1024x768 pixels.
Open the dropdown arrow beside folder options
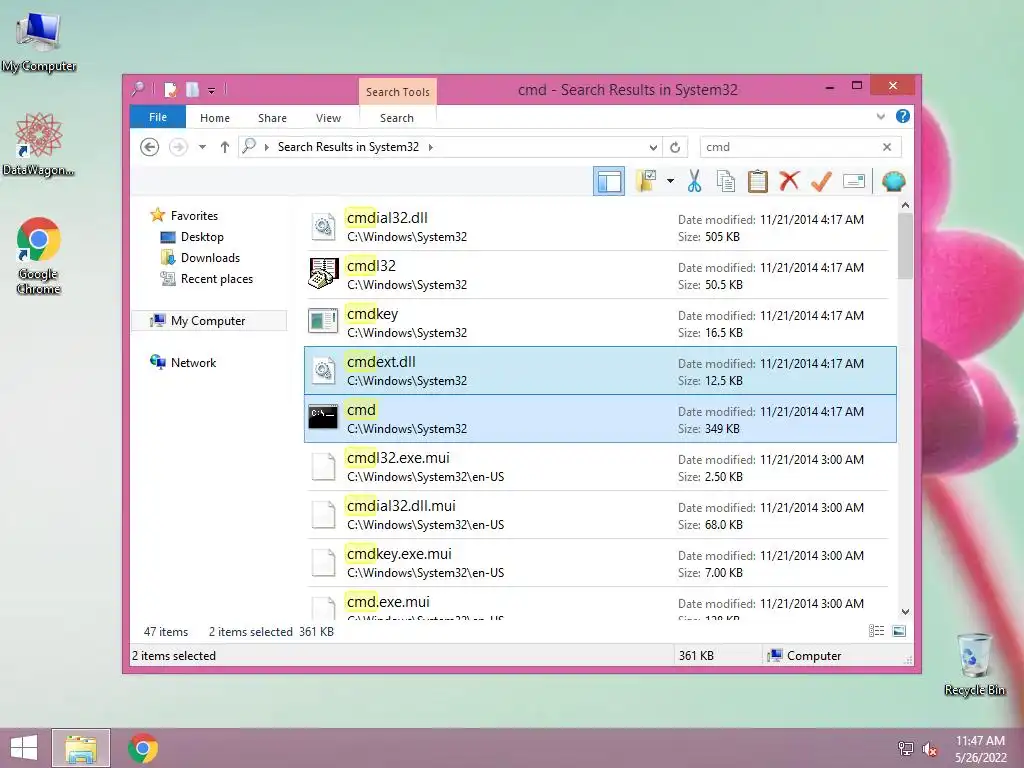[x=670, y=181]
